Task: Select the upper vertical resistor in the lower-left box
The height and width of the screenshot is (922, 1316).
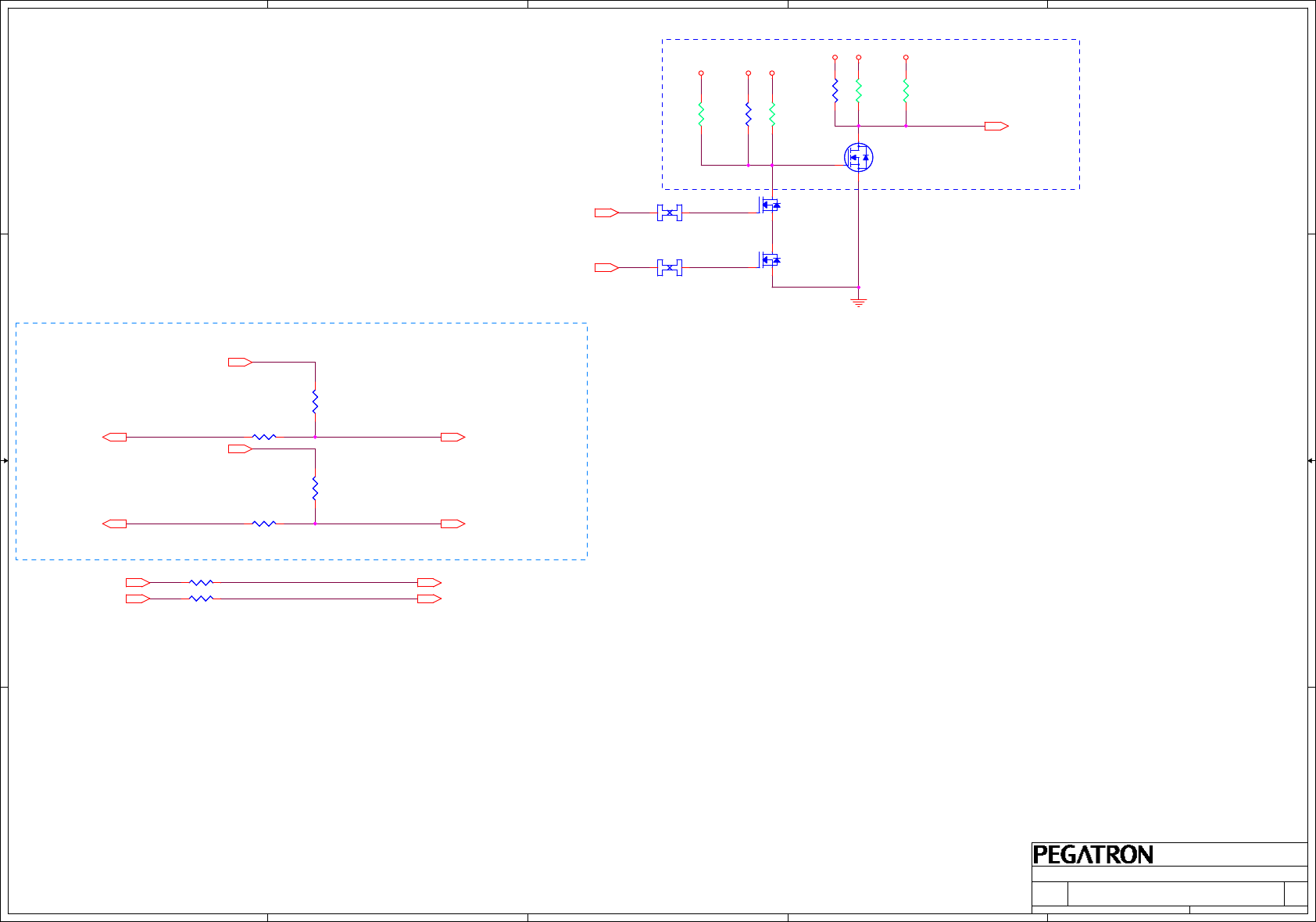Action: point(315,402)
